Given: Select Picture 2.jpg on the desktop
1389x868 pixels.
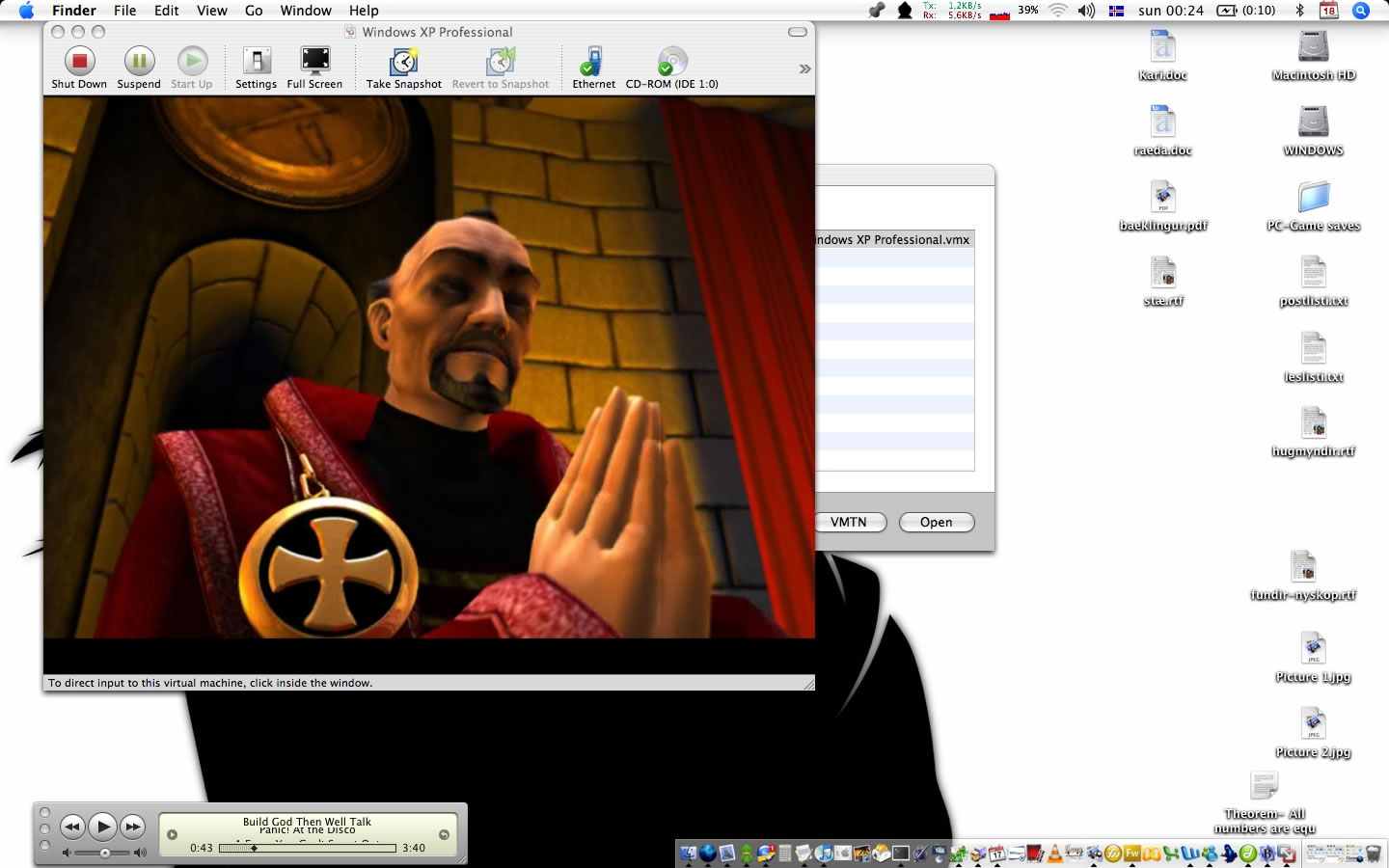Looking at the screenshot, I should [x=1313, y=733].
